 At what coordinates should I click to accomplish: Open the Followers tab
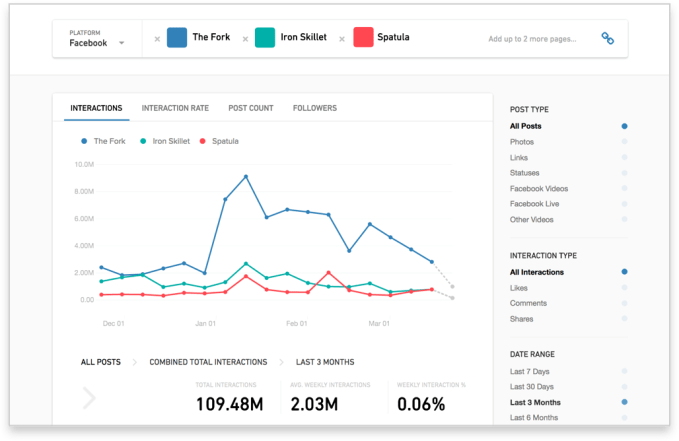(314, 108)
